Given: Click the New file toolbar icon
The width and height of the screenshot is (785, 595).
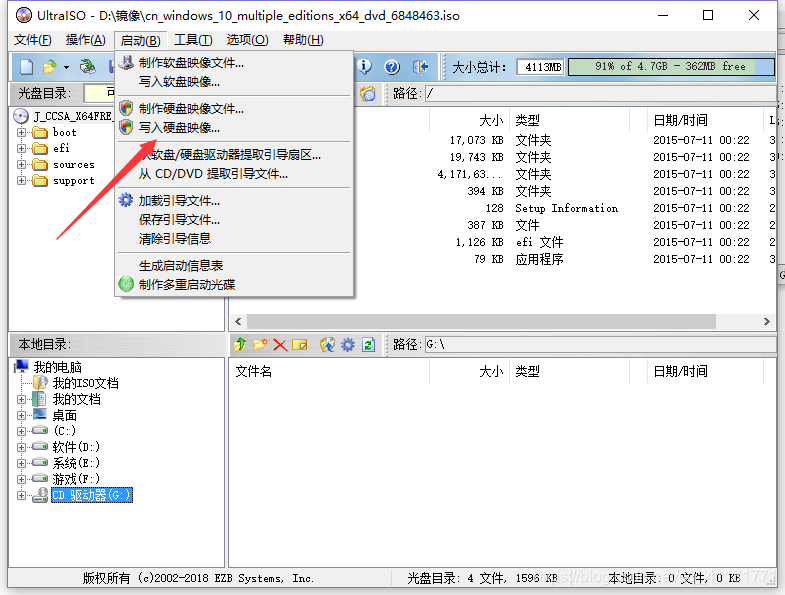Looking at the screenshot, I should [26, 67].
